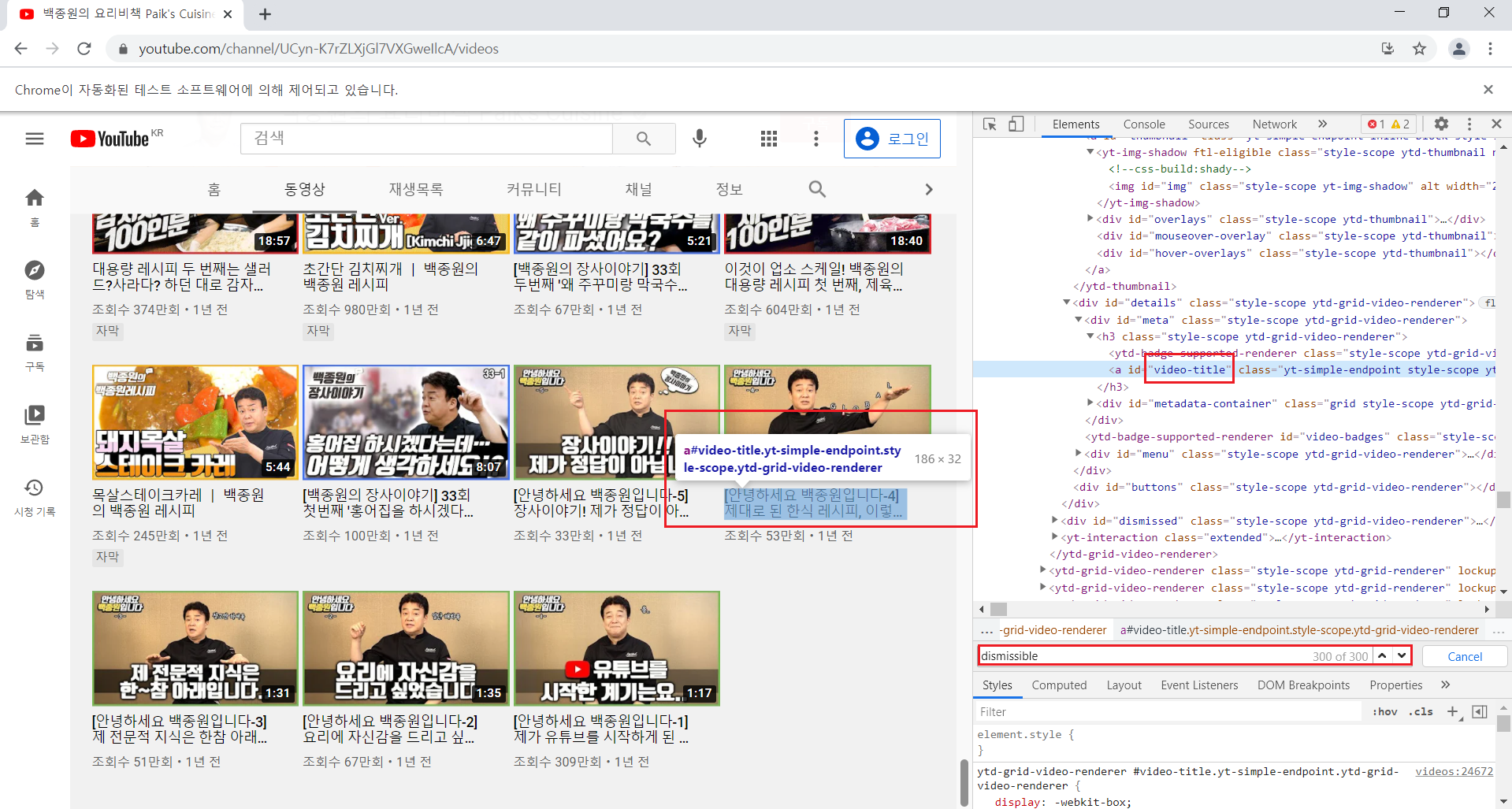Collapse the div id details node
1512x809 pixels.
1067,302
